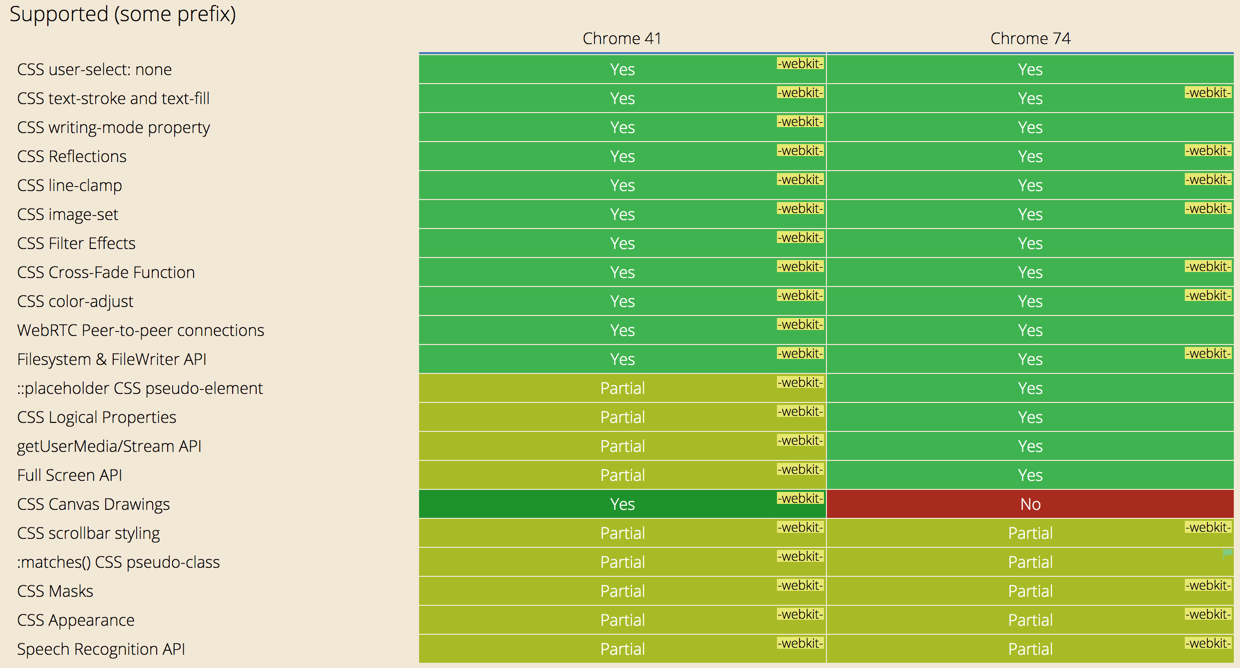Viewport: 1240px width, 668px height.
Task: Select the Chrome 41 column header
Action: point(622,39)
